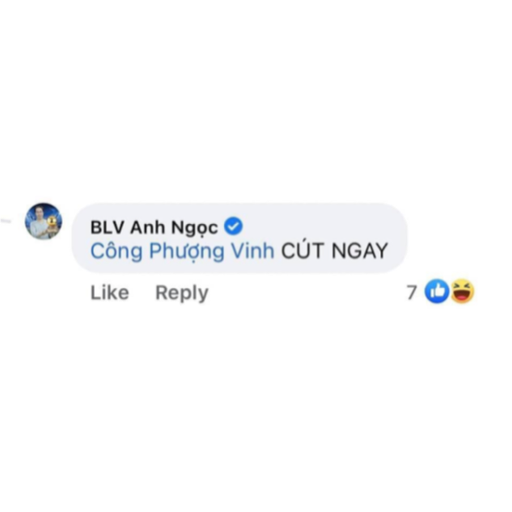Open the blue thumbs-up reaction icon
The width and height of the screenshot is (512, 512).
[437, 291]
